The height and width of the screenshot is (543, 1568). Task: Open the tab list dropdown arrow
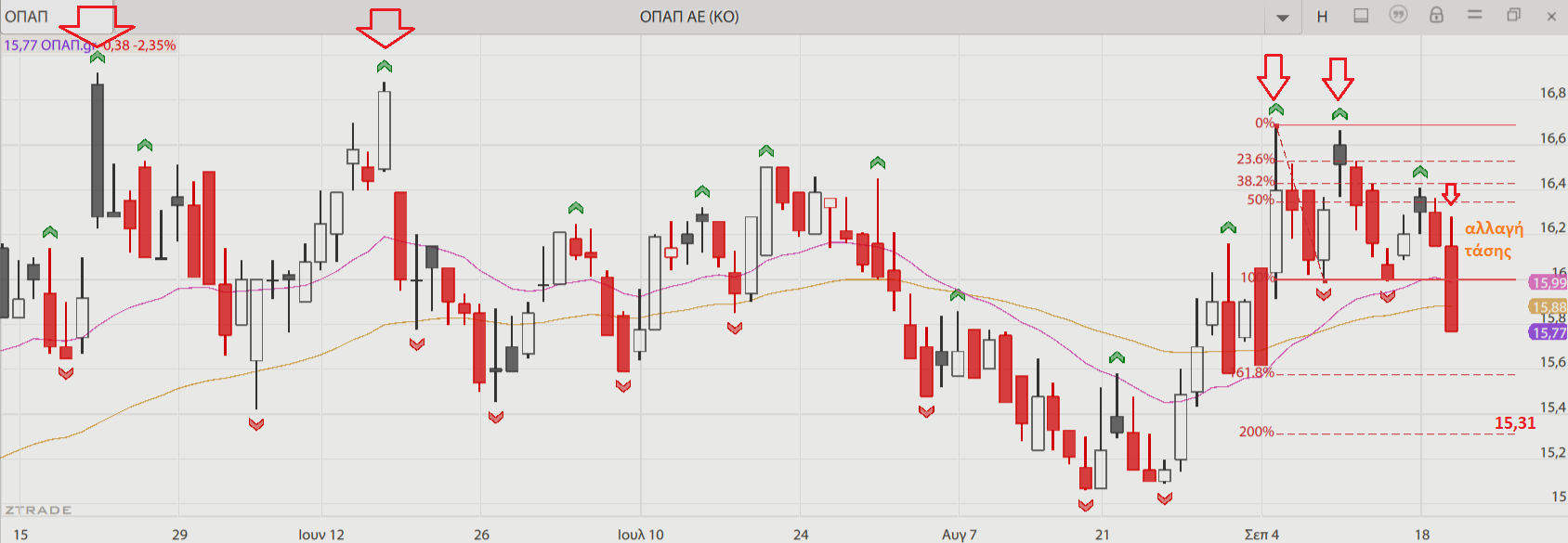click(x=1283, y=18)
